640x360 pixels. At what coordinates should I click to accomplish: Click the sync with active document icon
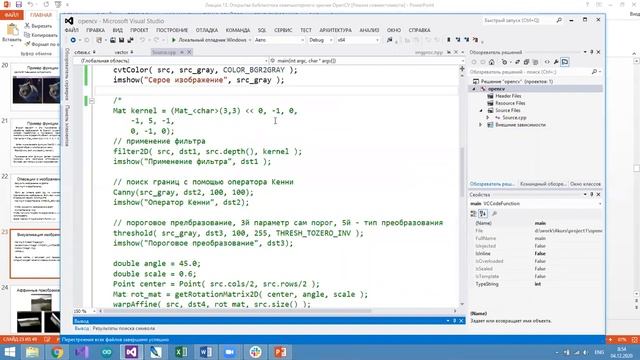pos(517,62)
